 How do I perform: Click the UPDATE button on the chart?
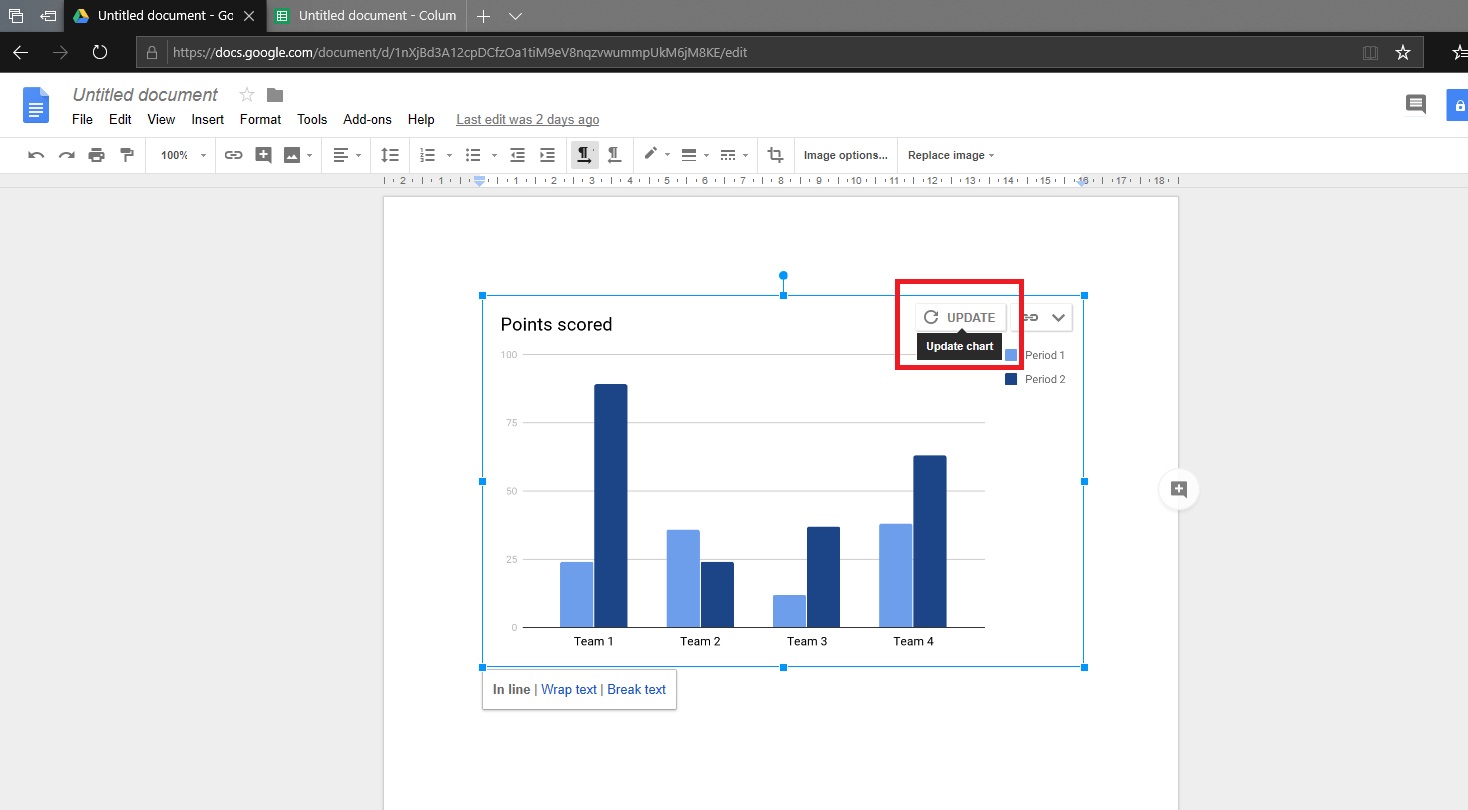coord(959,316)
